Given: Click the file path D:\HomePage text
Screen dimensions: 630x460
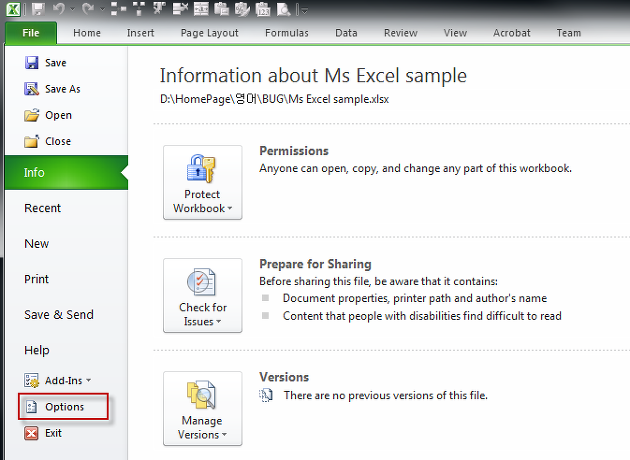Looking at the screenshot, I should coord(274,99).
